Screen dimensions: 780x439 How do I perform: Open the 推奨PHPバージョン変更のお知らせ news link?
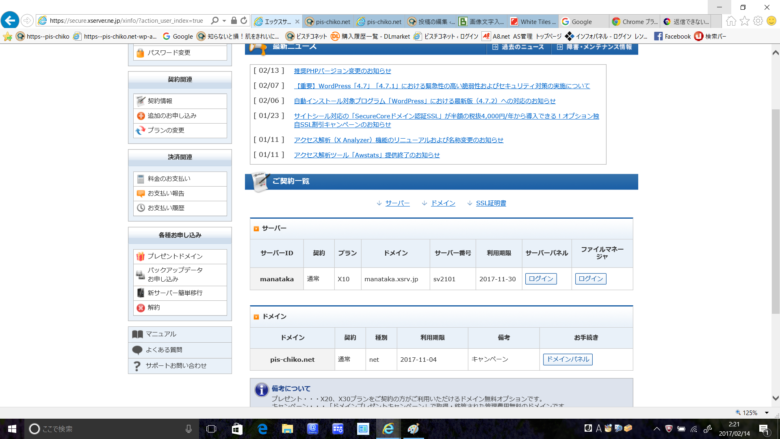342,71
